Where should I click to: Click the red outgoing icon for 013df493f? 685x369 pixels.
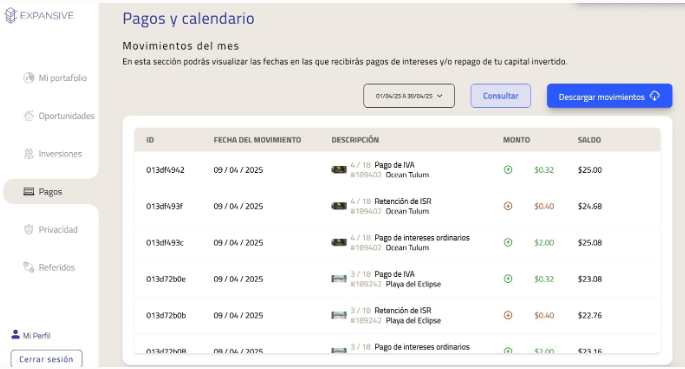508,206
